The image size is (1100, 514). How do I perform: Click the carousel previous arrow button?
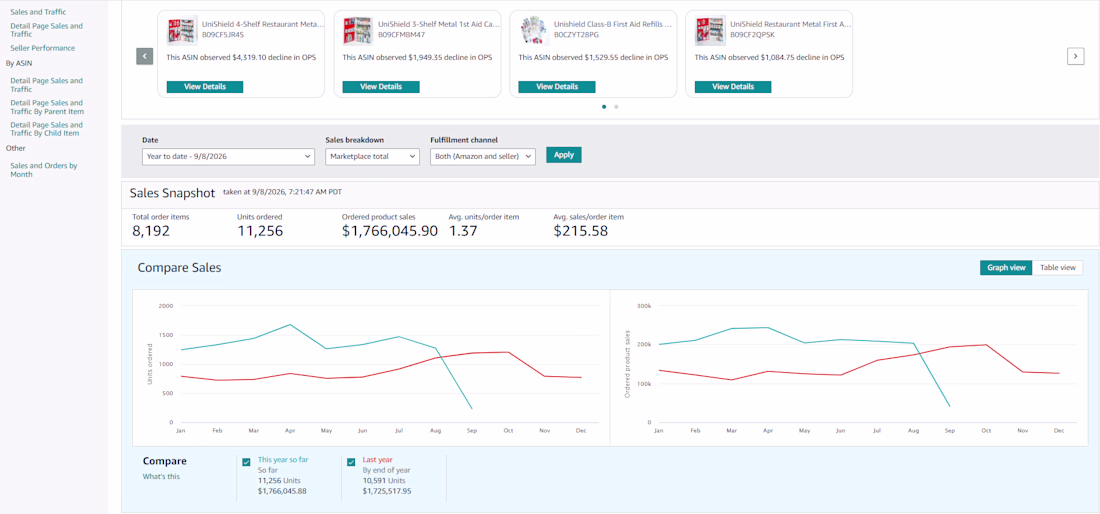click(145, 57)
